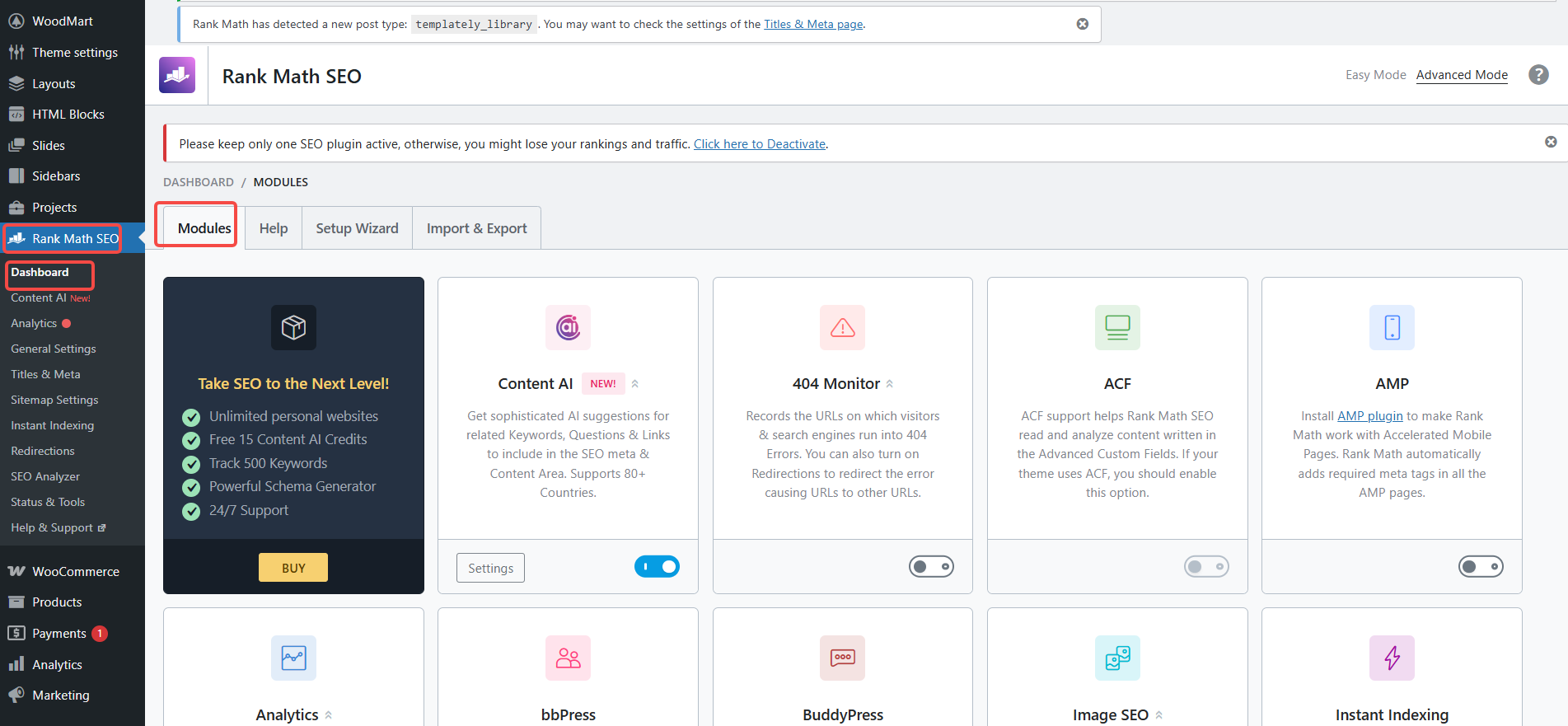Click the Rank Math SEO logo icon

(177, 75)
